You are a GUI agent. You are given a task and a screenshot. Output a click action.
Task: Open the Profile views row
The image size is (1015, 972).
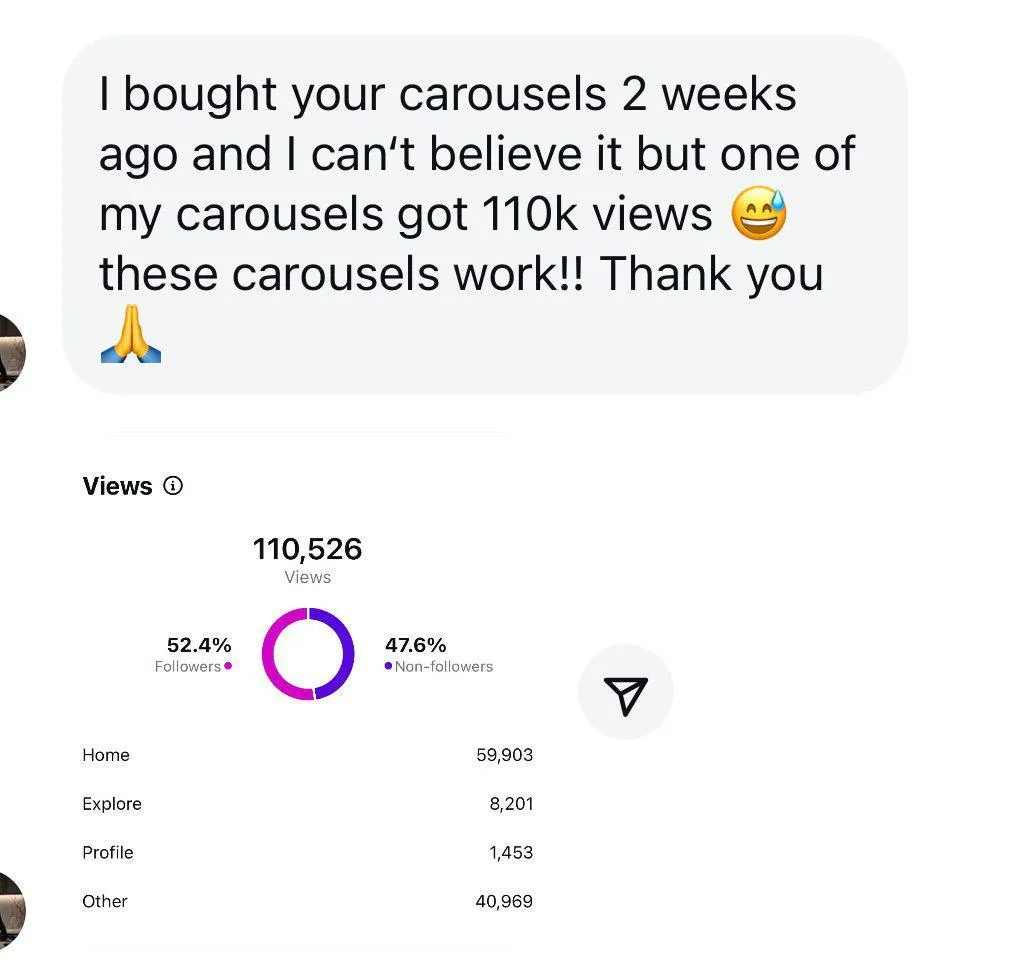(x=307, y=853)
